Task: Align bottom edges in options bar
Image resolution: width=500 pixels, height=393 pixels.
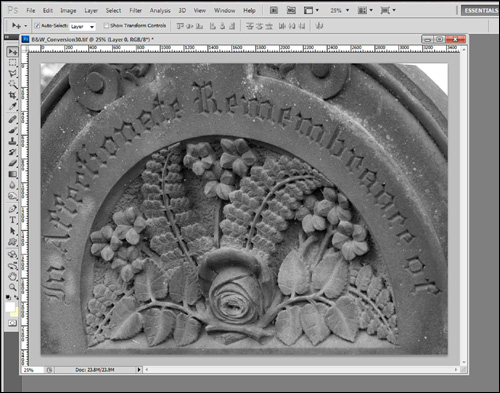Action: pos(199,26)
